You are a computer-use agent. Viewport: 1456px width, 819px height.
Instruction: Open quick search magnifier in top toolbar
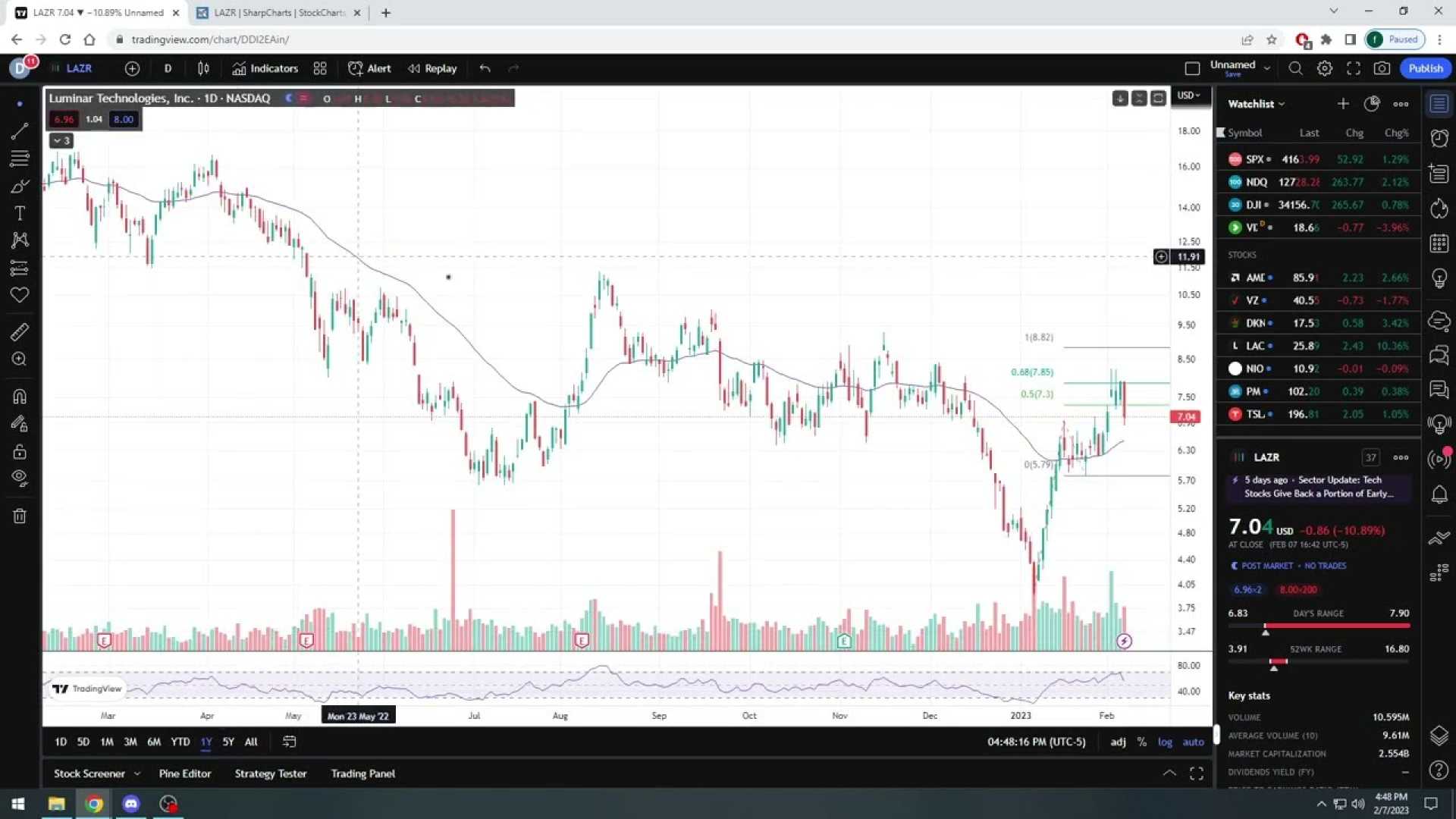click(1295, 68)
